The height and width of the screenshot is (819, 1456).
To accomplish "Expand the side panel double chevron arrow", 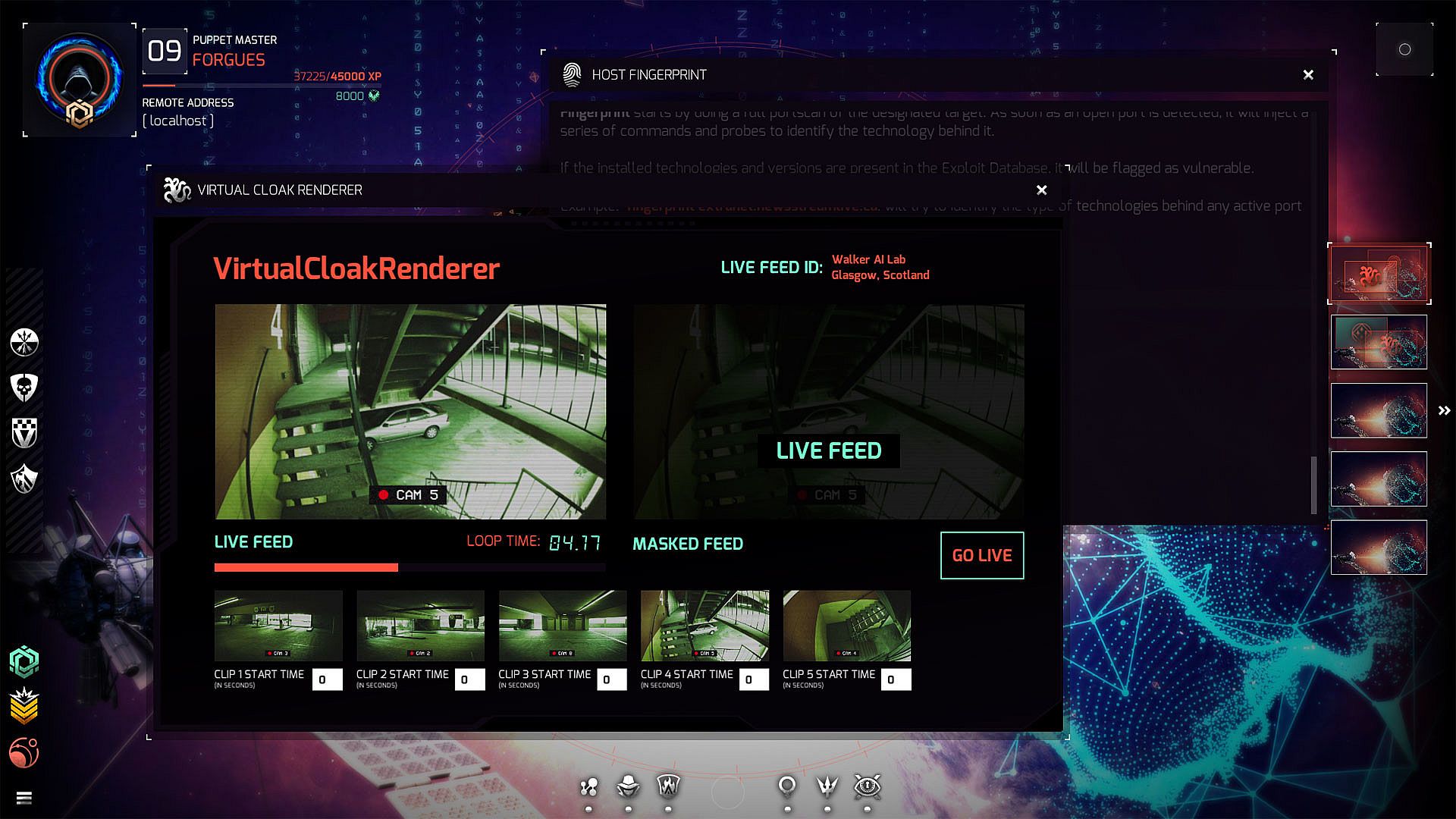I will pos(1444,410).
